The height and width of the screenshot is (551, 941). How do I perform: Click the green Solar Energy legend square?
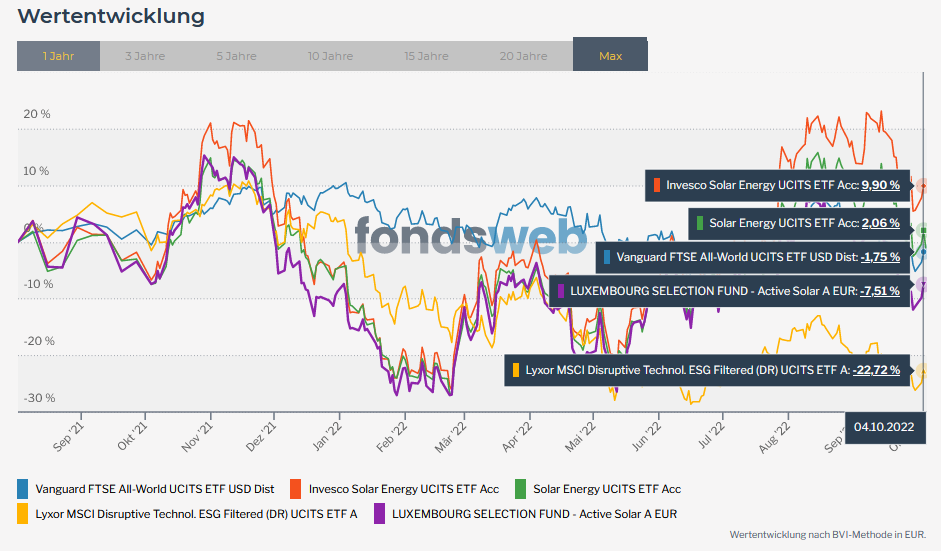pos(520,489)
